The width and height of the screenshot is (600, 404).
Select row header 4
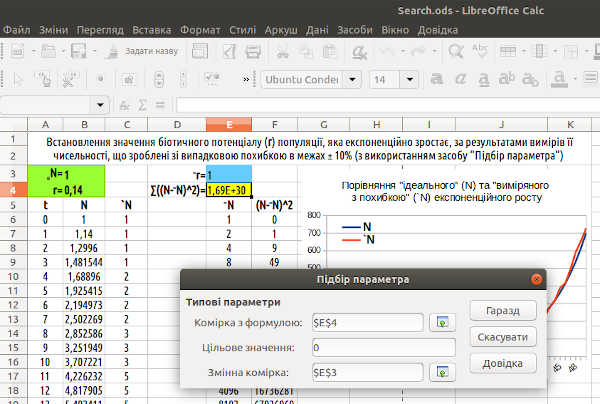click(13, 190)
